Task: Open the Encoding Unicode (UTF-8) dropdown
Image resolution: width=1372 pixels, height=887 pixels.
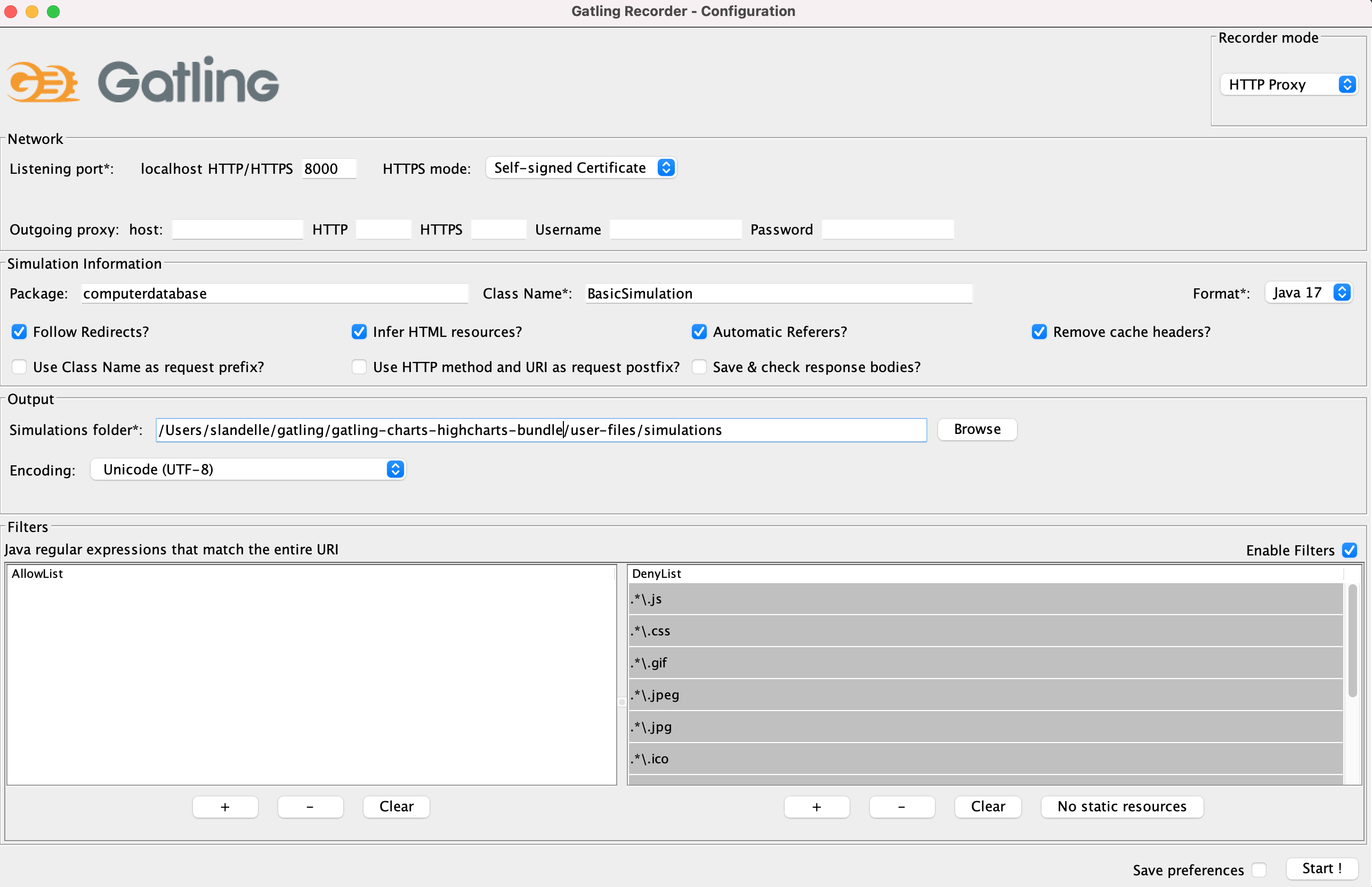Action: pos(248,470)
